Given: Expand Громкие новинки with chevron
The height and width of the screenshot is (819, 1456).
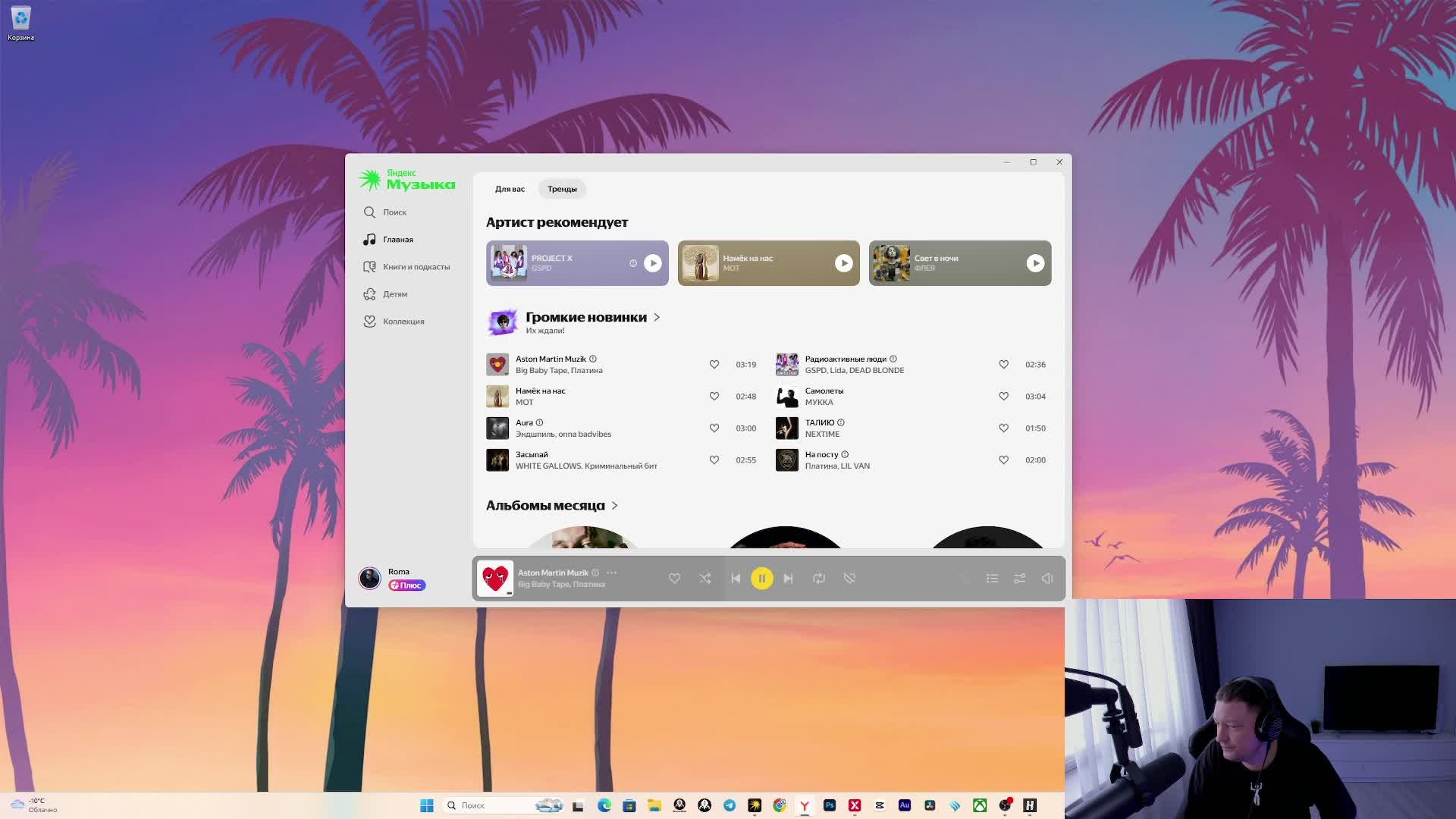Looking at the screenshot, I should click(x=657, y=318).
